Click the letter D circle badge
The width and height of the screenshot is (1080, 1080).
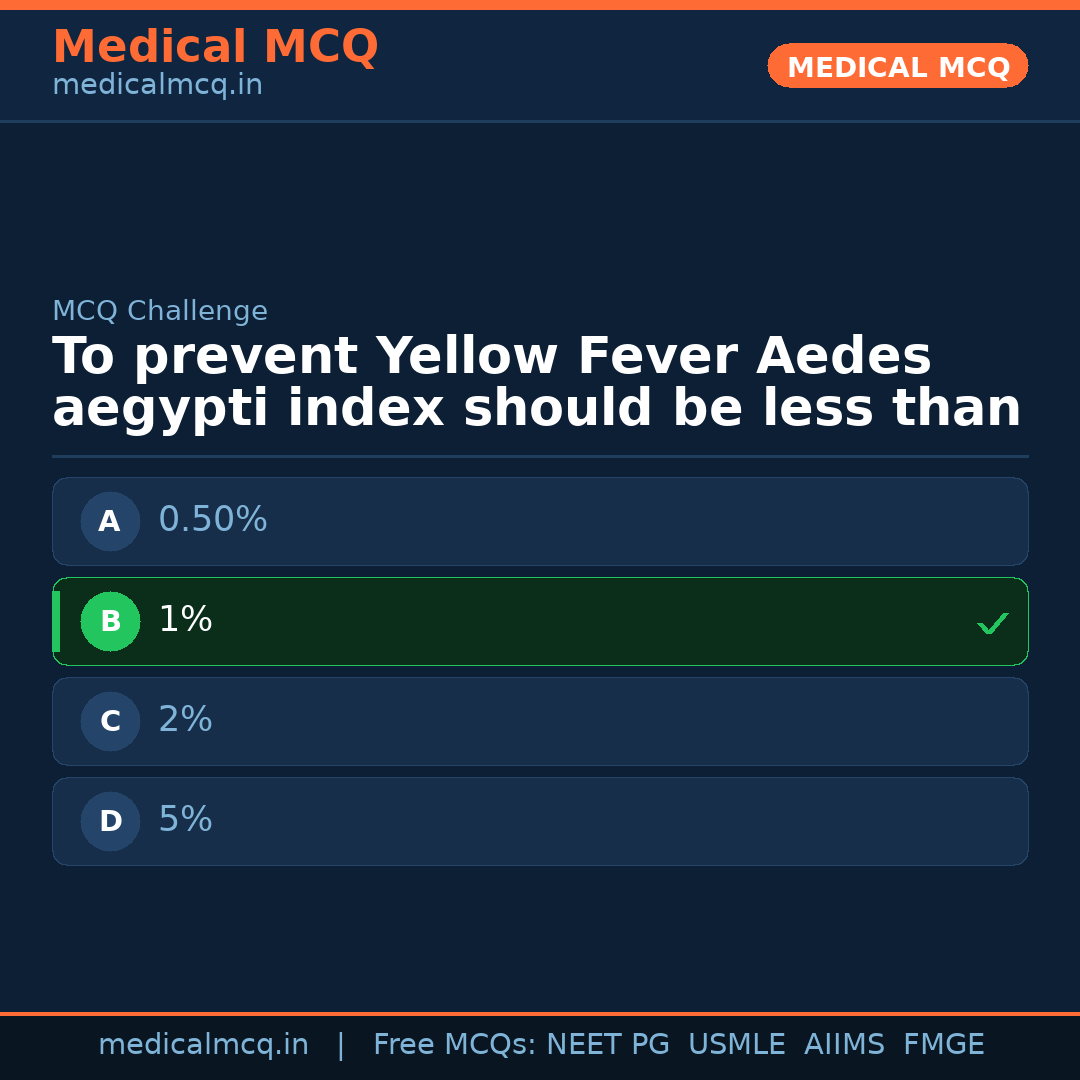tap(110, 821)
